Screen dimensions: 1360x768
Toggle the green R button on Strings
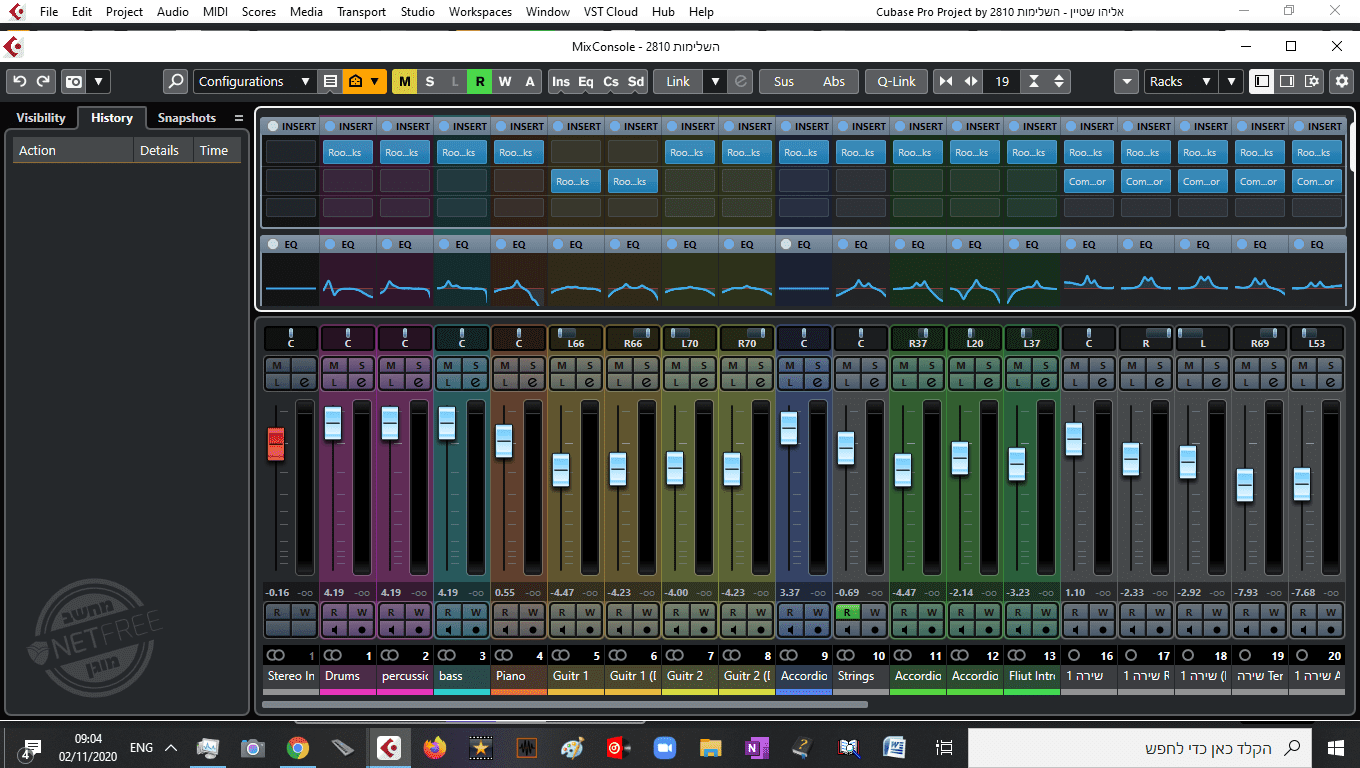tap(847, 612)
